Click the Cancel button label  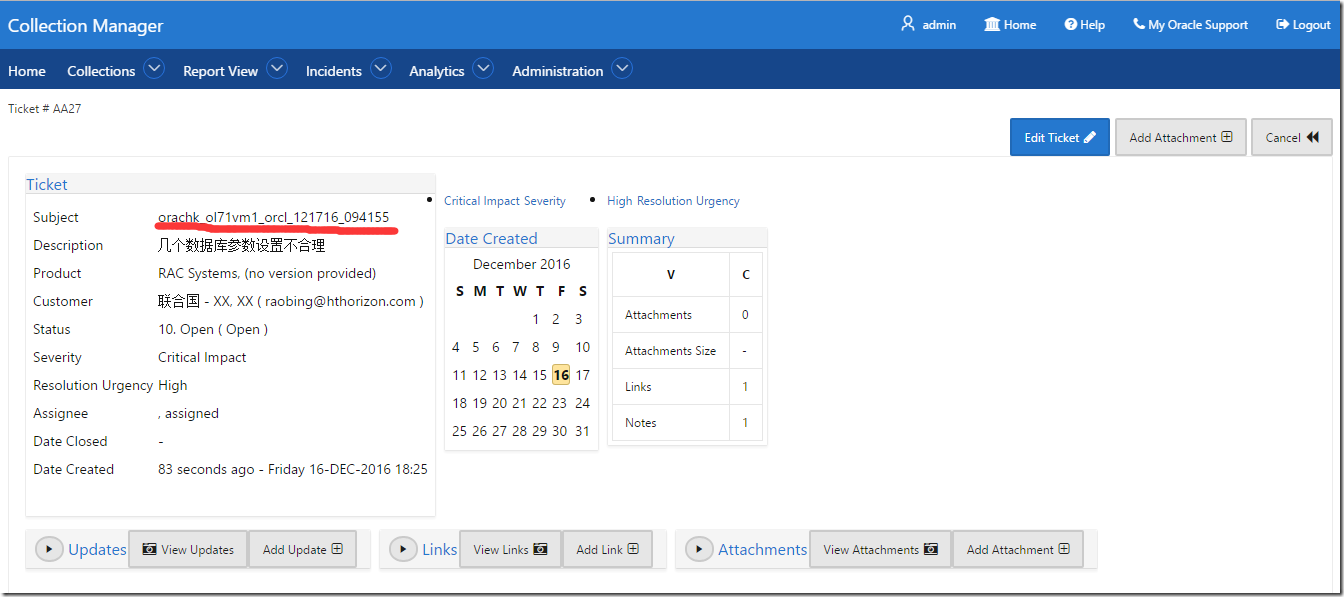tap(1283, 138)
